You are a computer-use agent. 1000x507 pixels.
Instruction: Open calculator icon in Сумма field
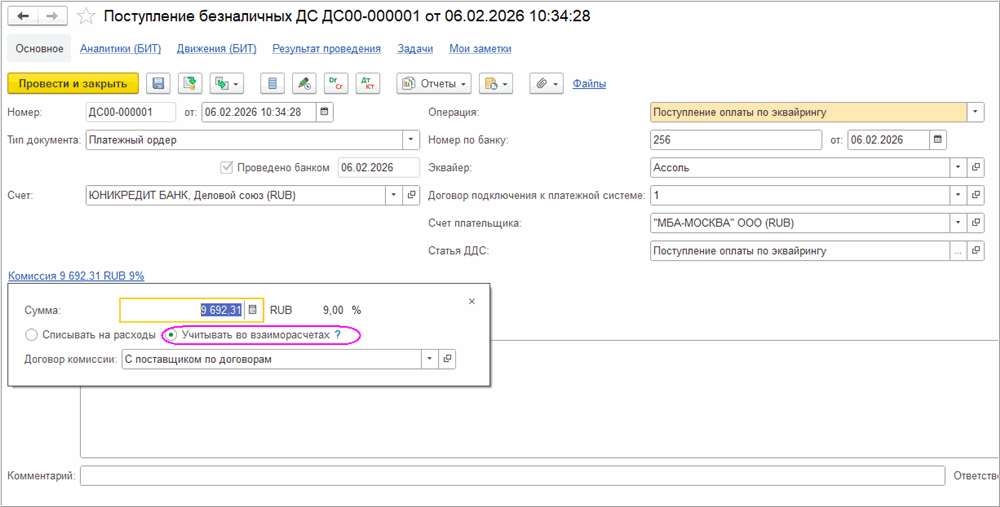pos(253,311)
